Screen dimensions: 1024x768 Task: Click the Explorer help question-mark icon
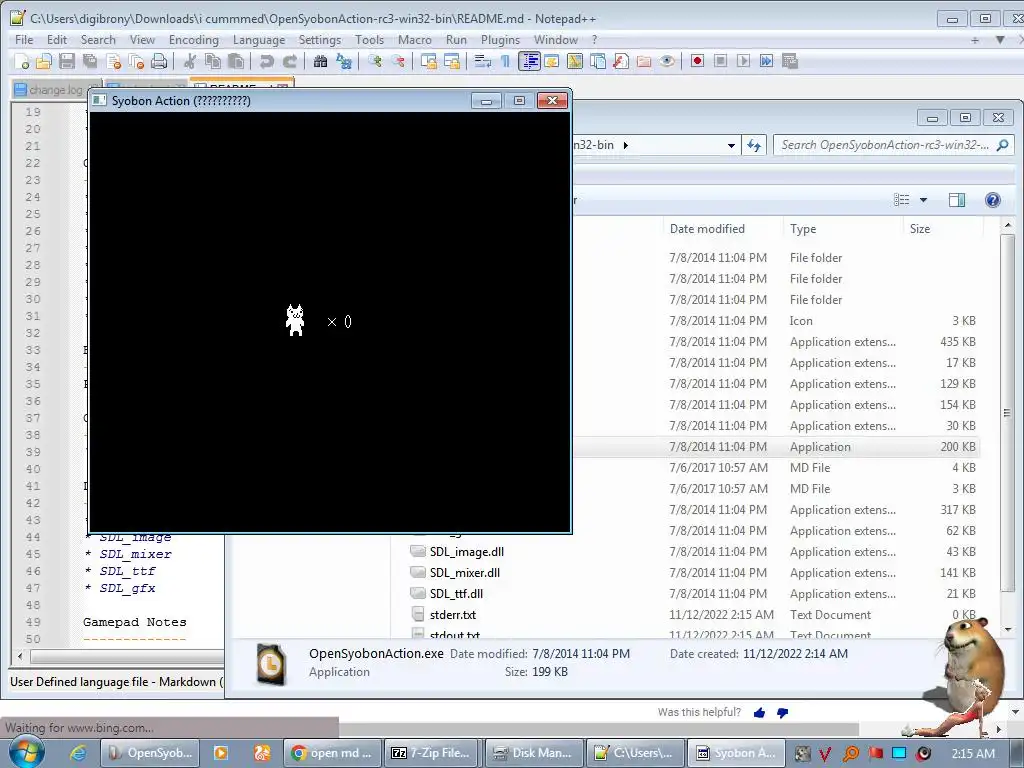[993, 200]
